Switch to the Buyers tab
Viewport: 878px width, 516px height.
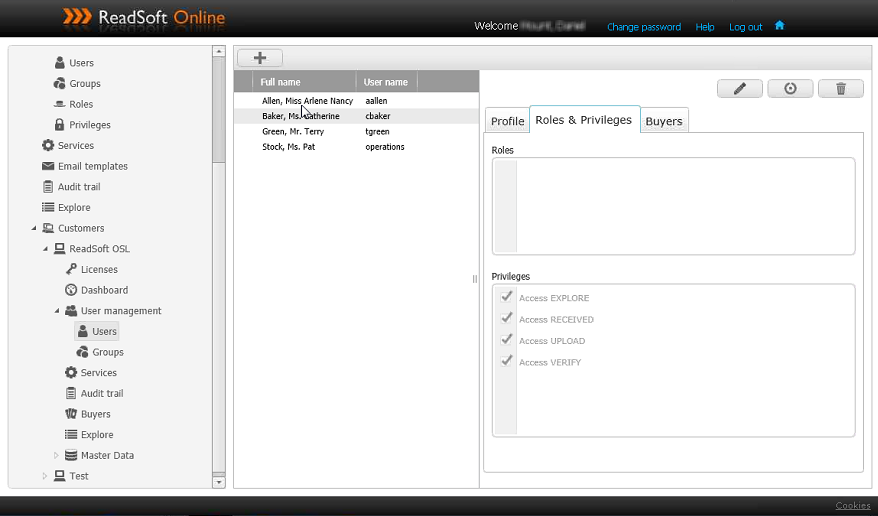point(664,121)
